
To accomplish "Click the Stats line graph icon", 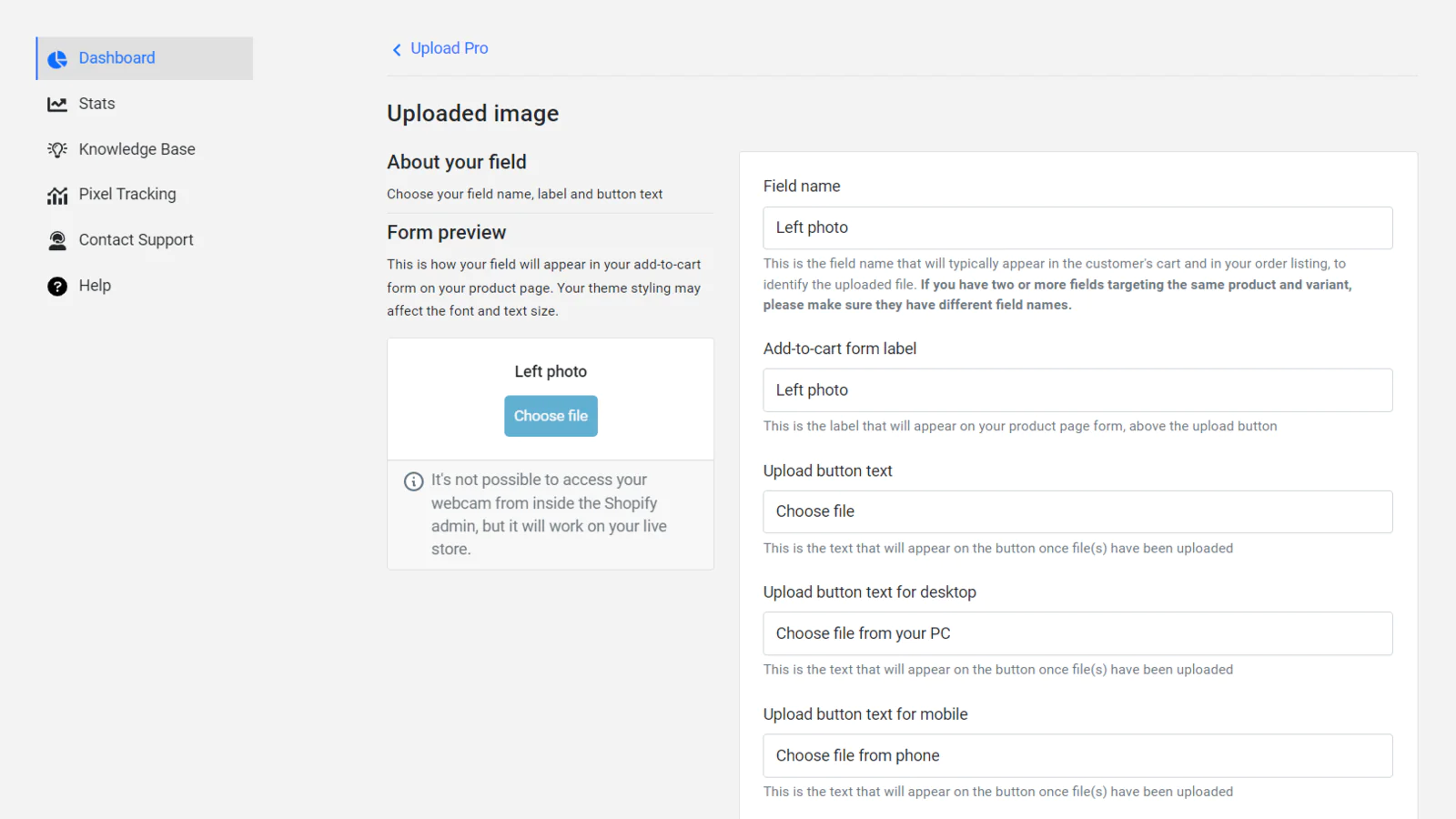I will (x=57, y=105).
